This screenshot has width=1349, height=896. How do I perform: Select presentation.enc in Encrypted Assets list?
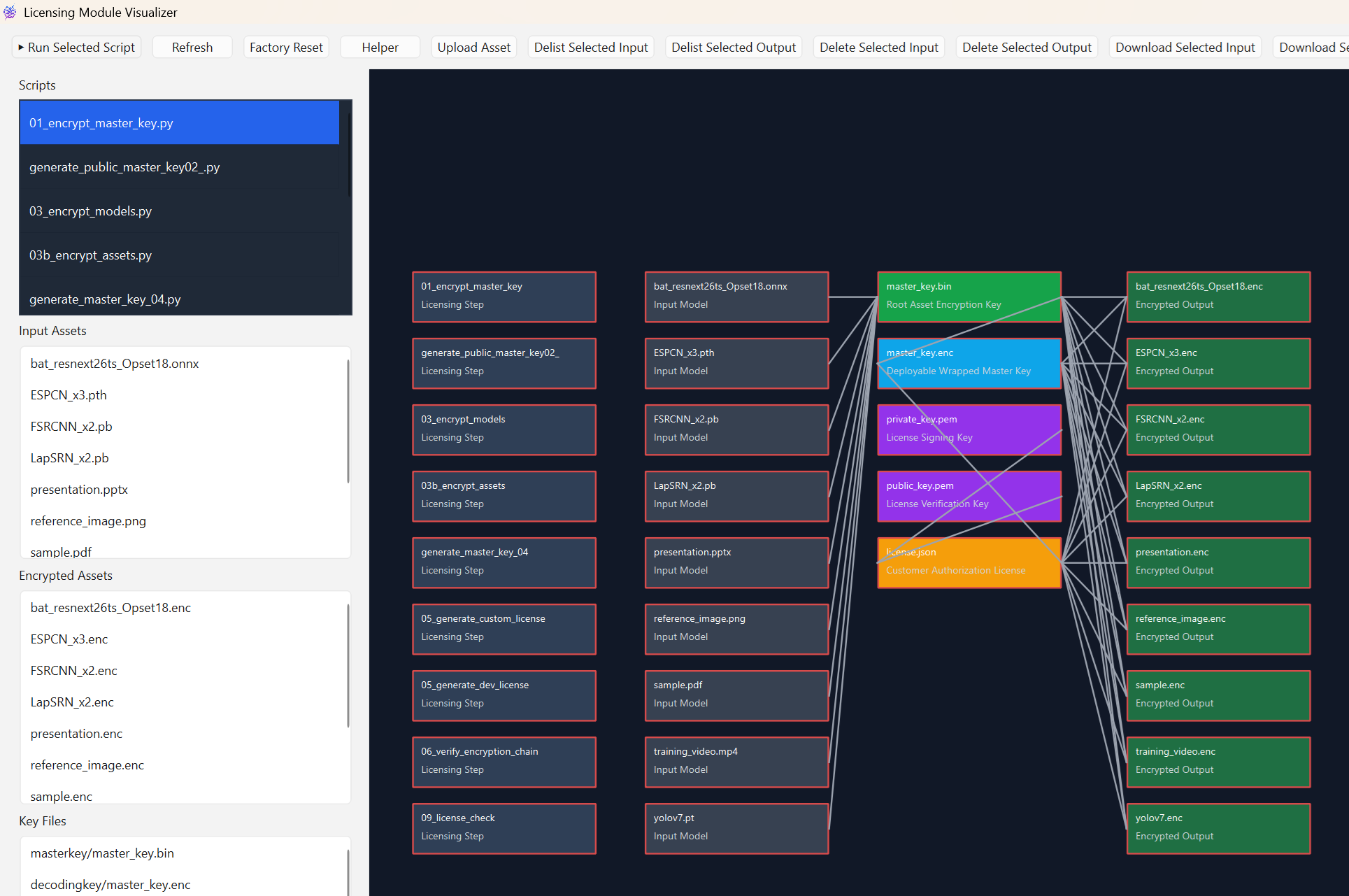click(183, 733)
